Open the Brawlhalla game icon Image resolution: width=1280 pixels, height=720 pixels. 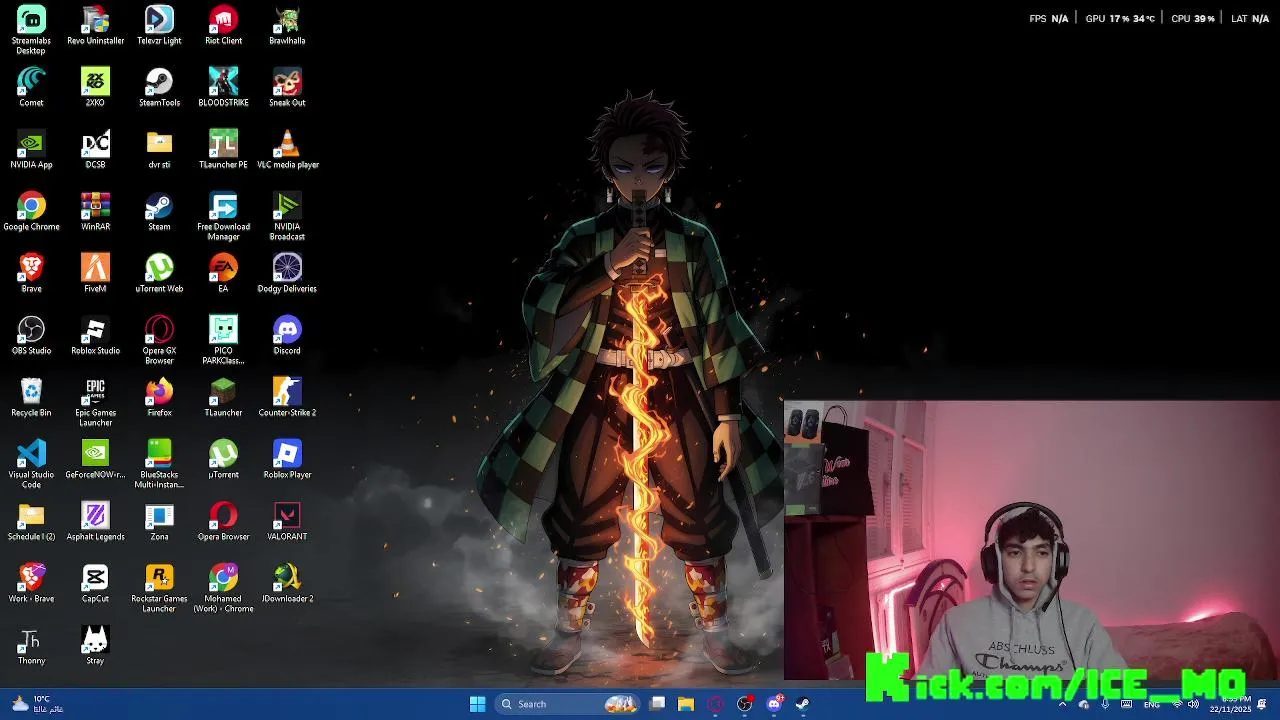tap(287, 26)
